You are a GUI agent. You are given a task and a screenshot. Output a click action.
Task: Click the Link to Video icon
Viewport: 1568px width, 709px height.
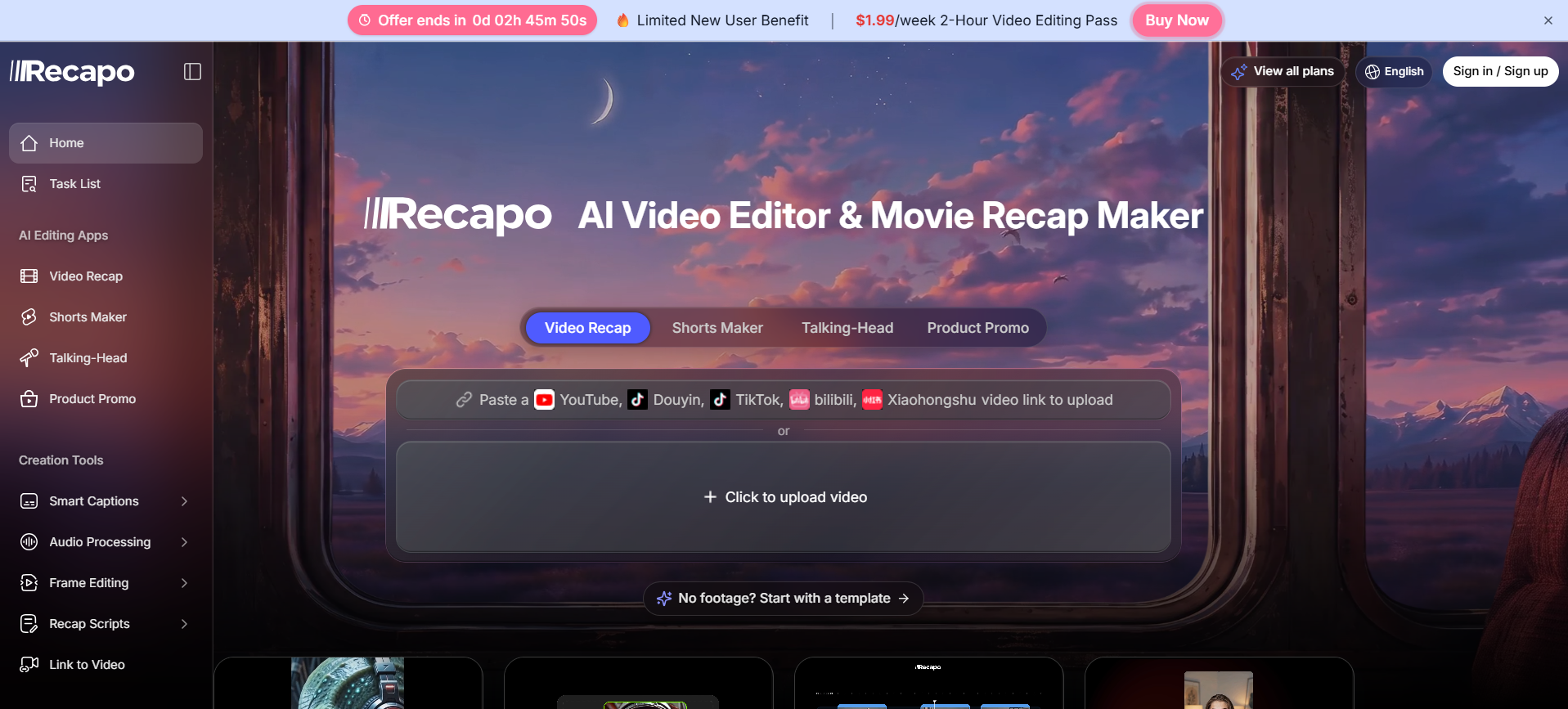[x=29, y=665]
